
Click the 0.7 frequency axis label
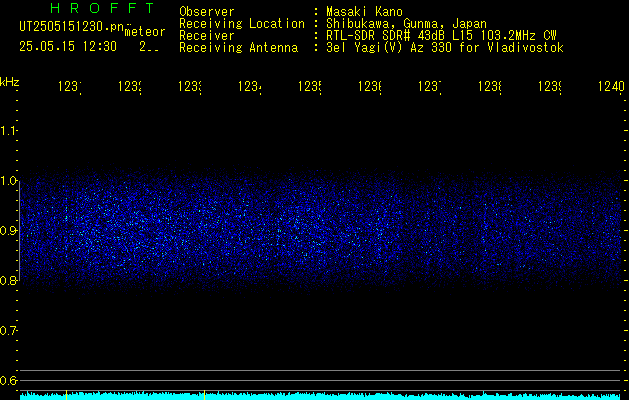(x=8, y=331)
